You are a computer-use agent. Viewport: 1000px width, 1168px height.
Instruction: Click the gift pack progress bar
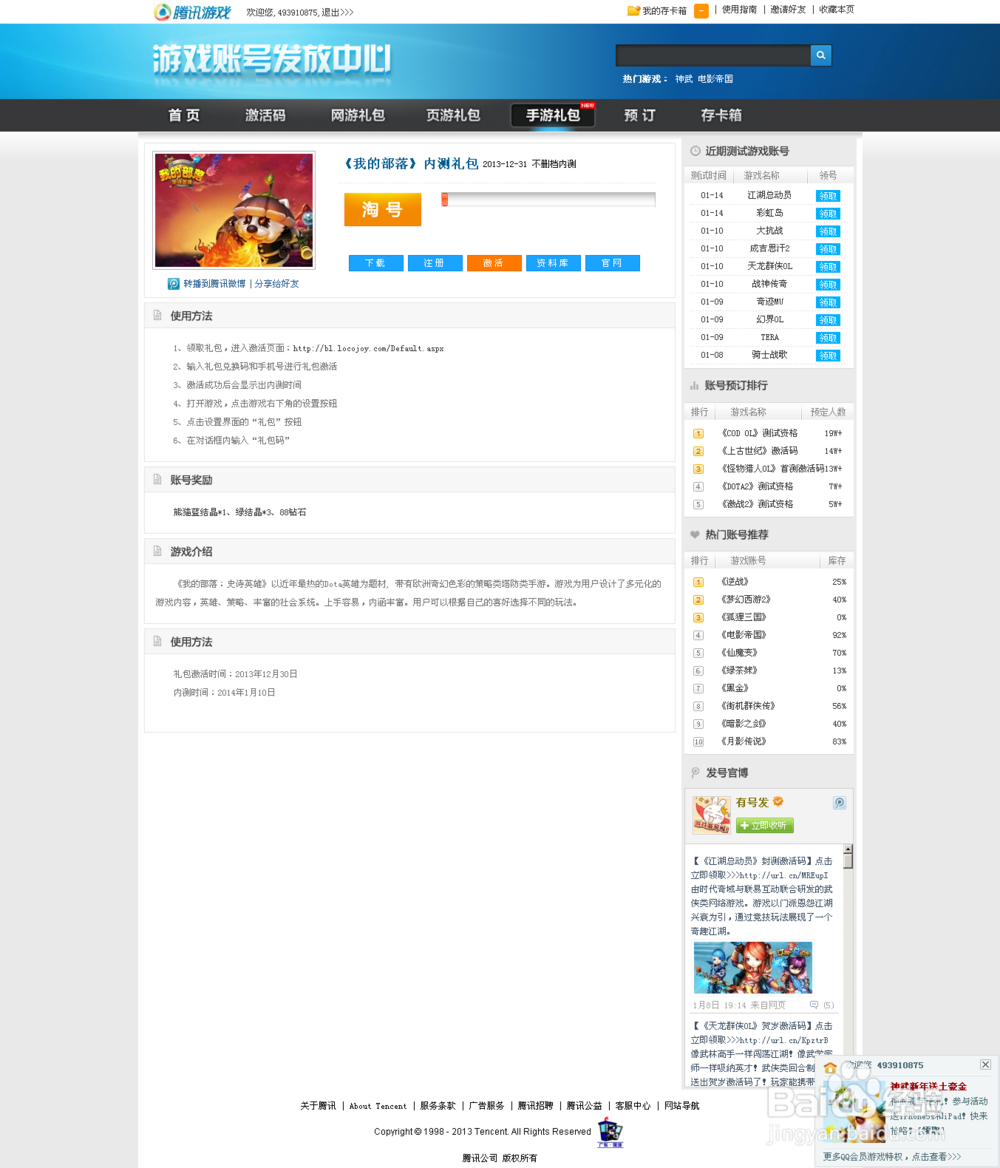[548, 200]
